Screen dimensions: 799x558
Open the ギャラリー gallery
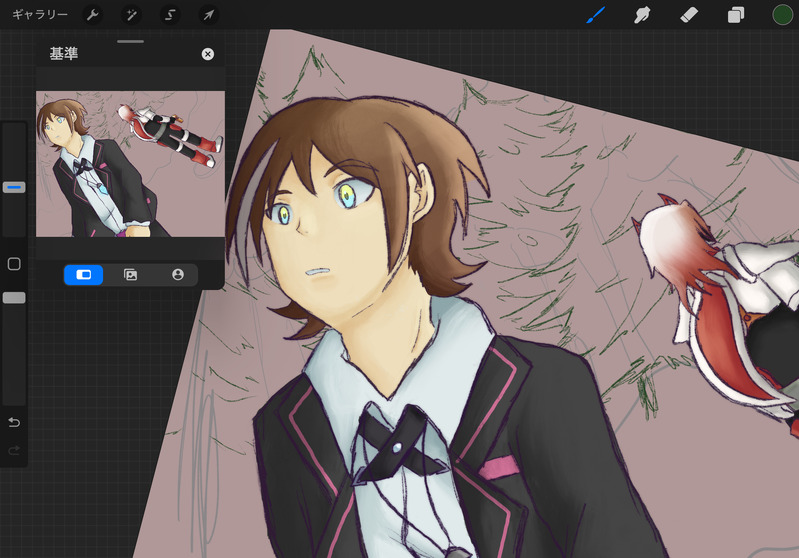coord(40,15)
